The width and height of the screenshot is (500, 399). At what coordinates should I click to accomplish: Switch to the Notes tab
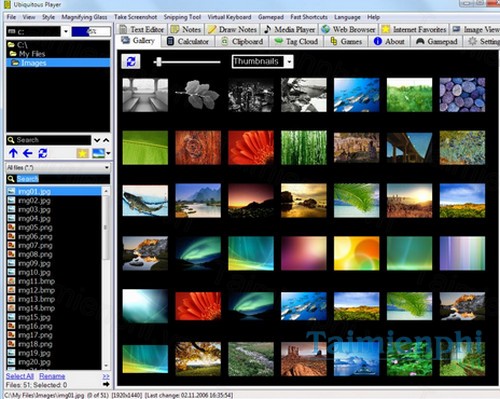[186, 29]
